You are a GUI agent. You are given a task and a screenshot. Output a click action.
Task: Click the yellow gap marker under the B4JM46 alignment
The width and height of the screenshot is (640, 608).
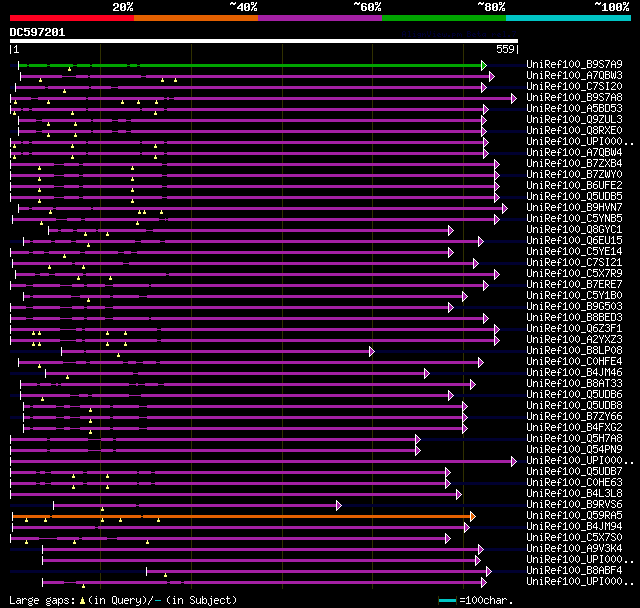coord(67,377)
